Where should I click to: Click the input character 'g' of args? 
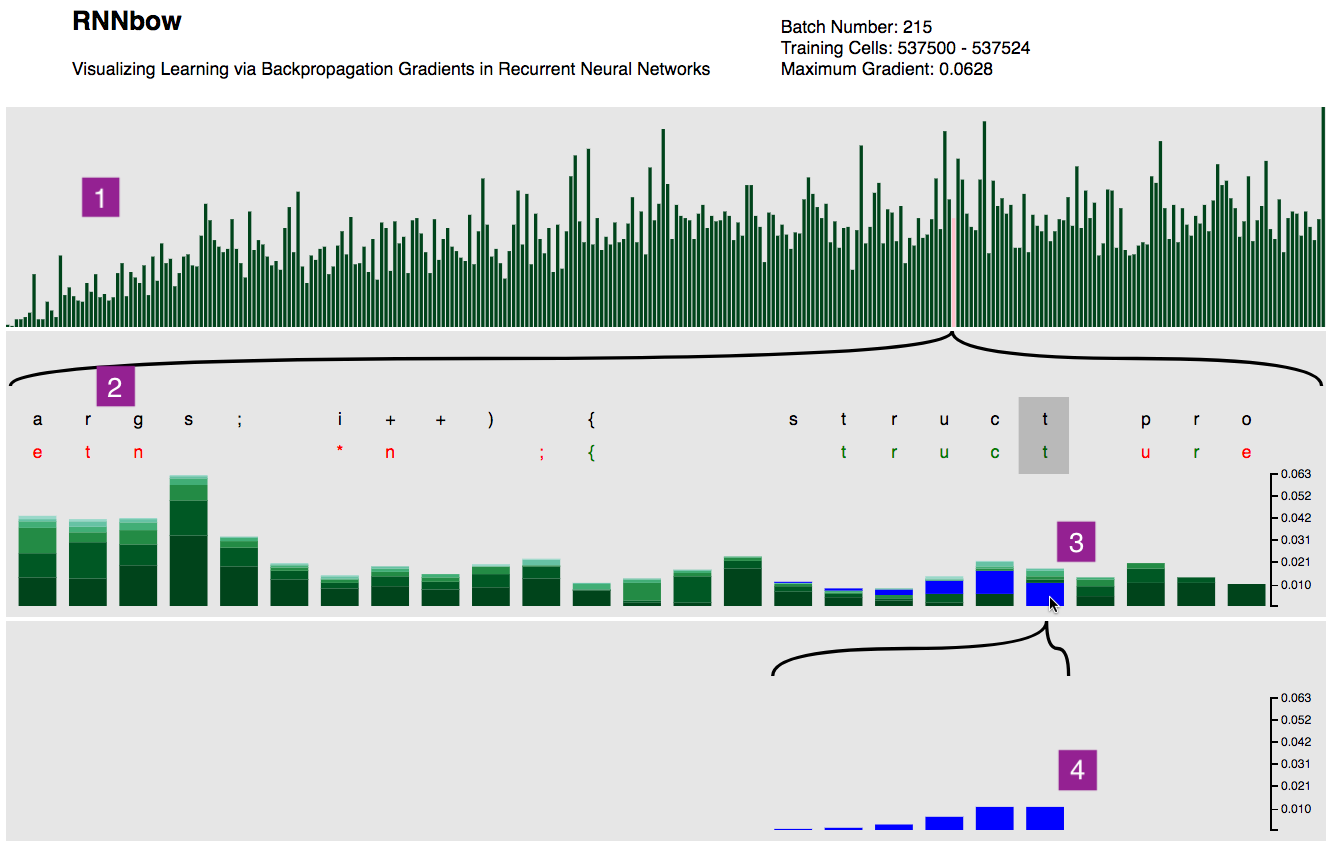[x=138, y=421]
